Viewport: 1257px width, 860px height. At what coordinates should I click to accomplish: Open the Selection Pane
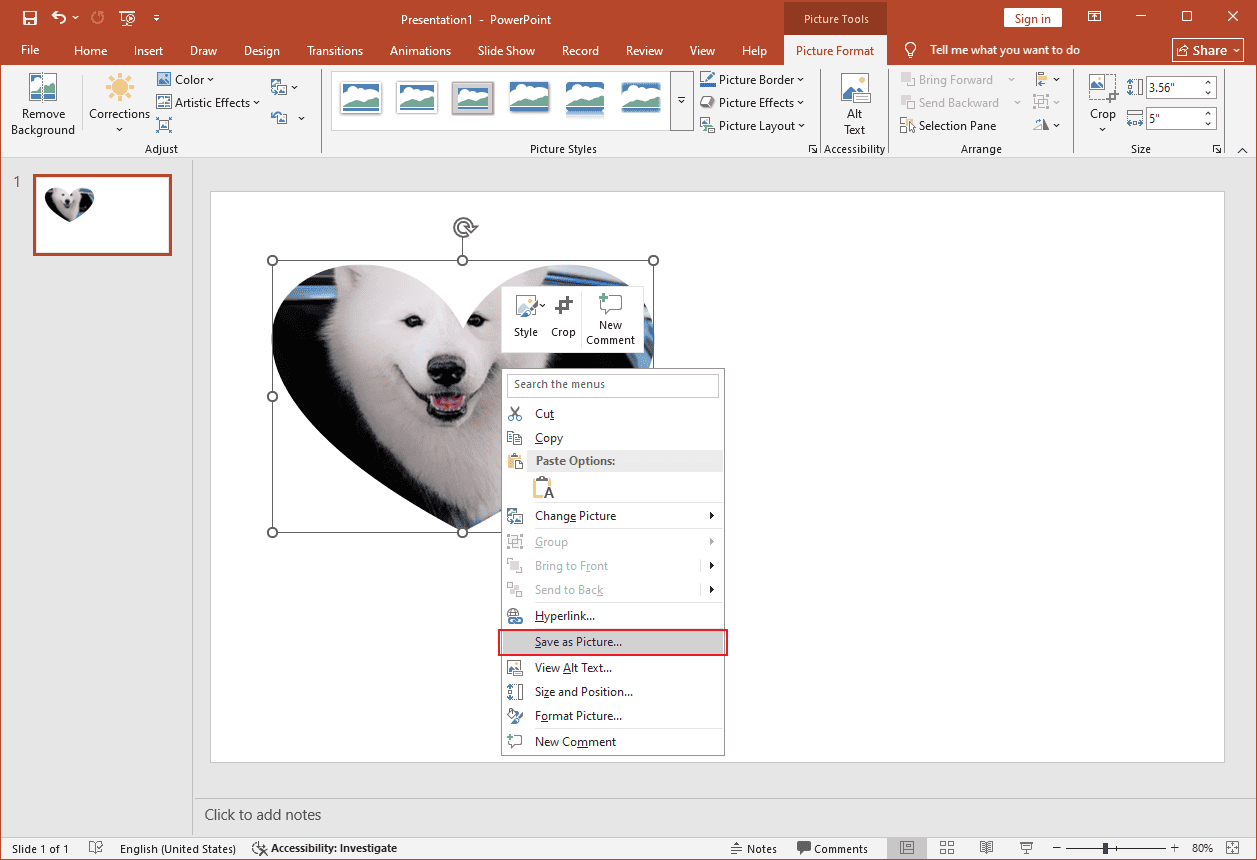[x=948, y=125]
